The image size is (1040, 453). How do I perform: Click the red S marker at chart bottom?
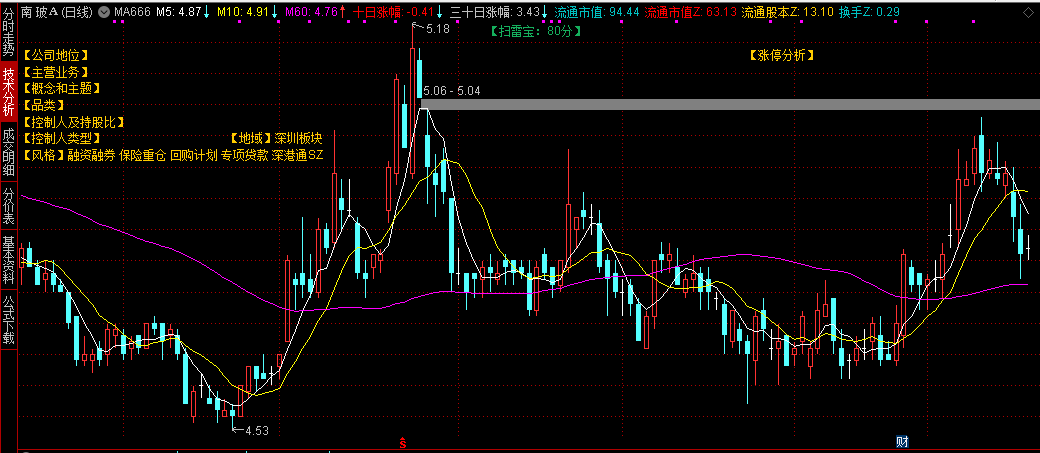(402, 442)
